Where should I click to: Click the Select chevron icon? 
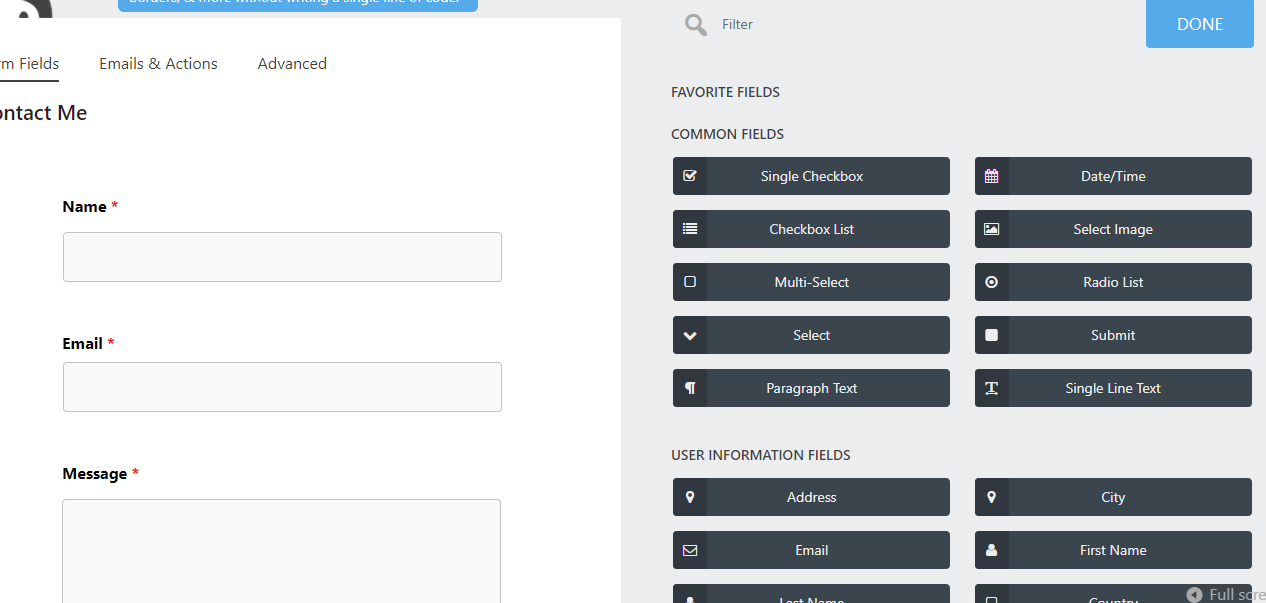coord(689,335)
